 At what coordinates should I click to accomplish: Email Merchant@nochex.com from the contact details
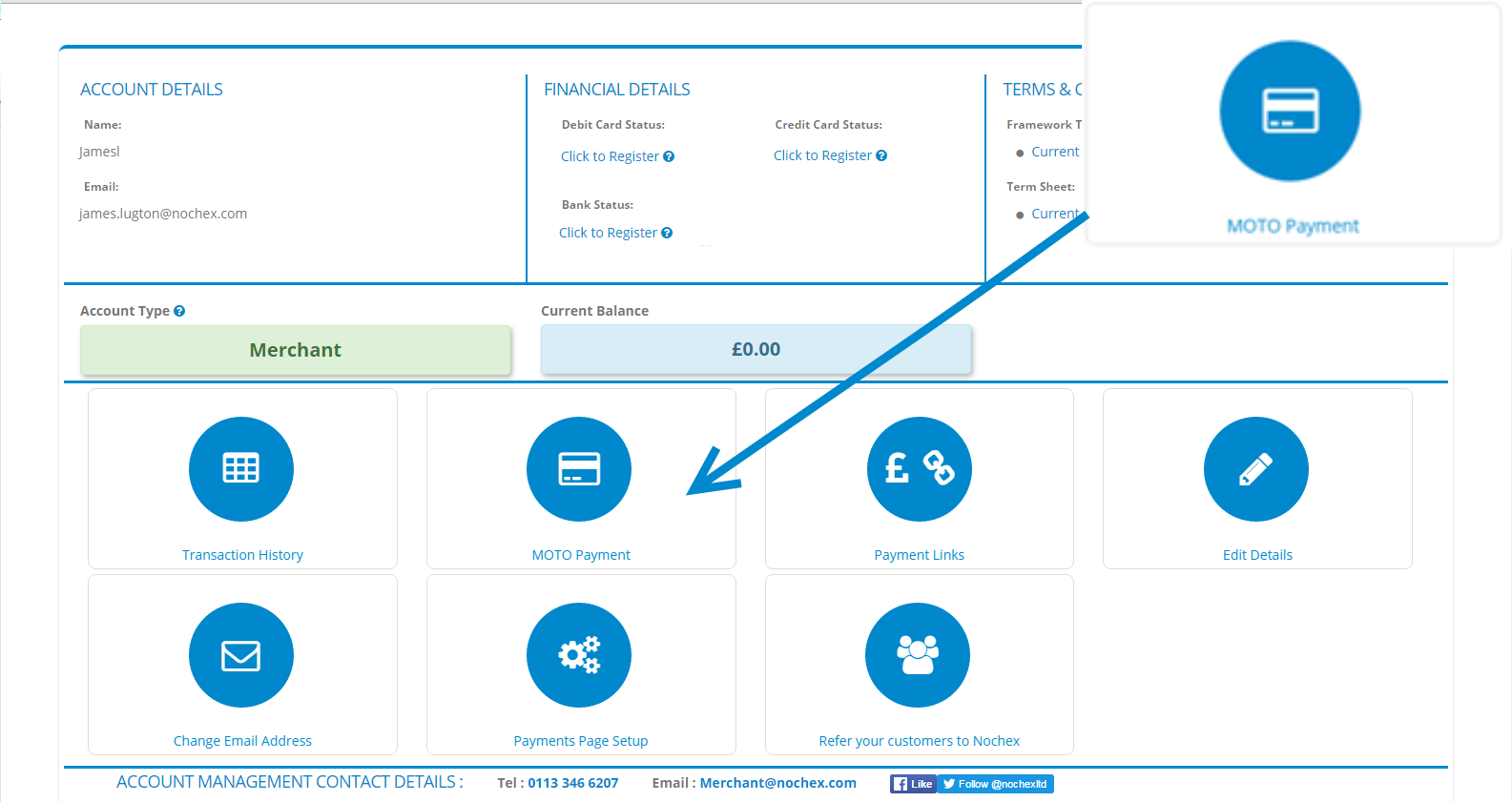[x=778, y=783]
